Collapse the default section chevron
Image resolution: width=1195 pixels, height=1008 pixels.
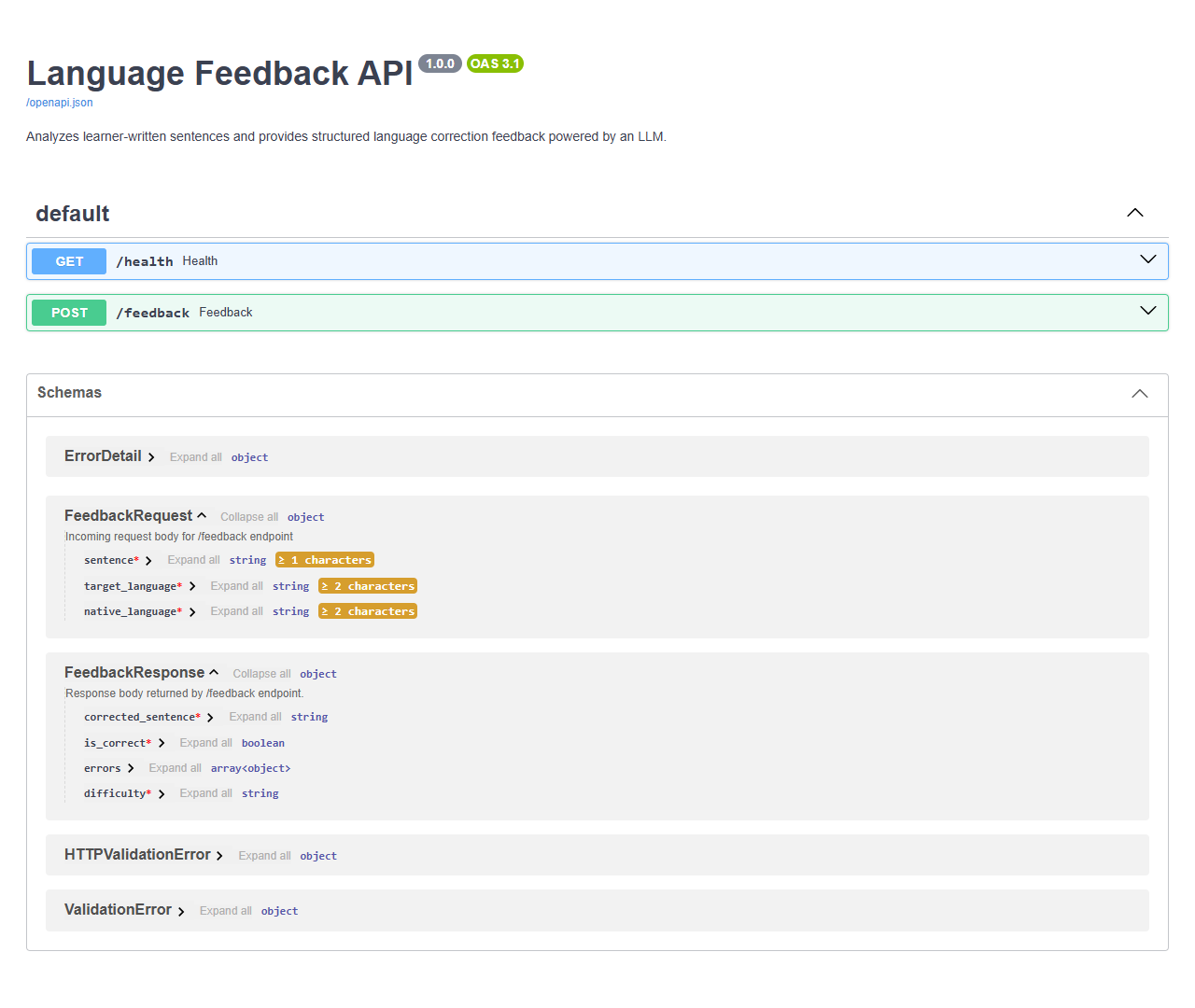pyautogui.click(x=1135, y=213)
